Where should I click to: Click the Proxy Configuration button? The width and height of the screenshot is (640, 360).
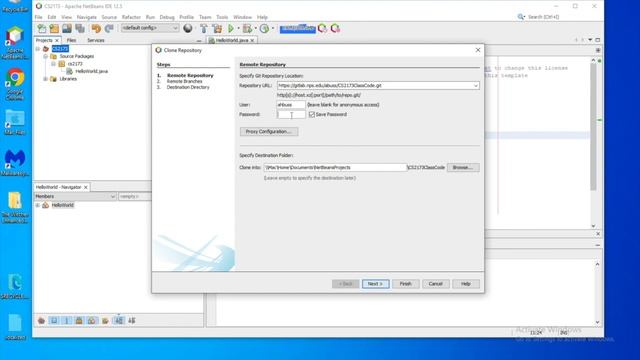coord(269,131)
